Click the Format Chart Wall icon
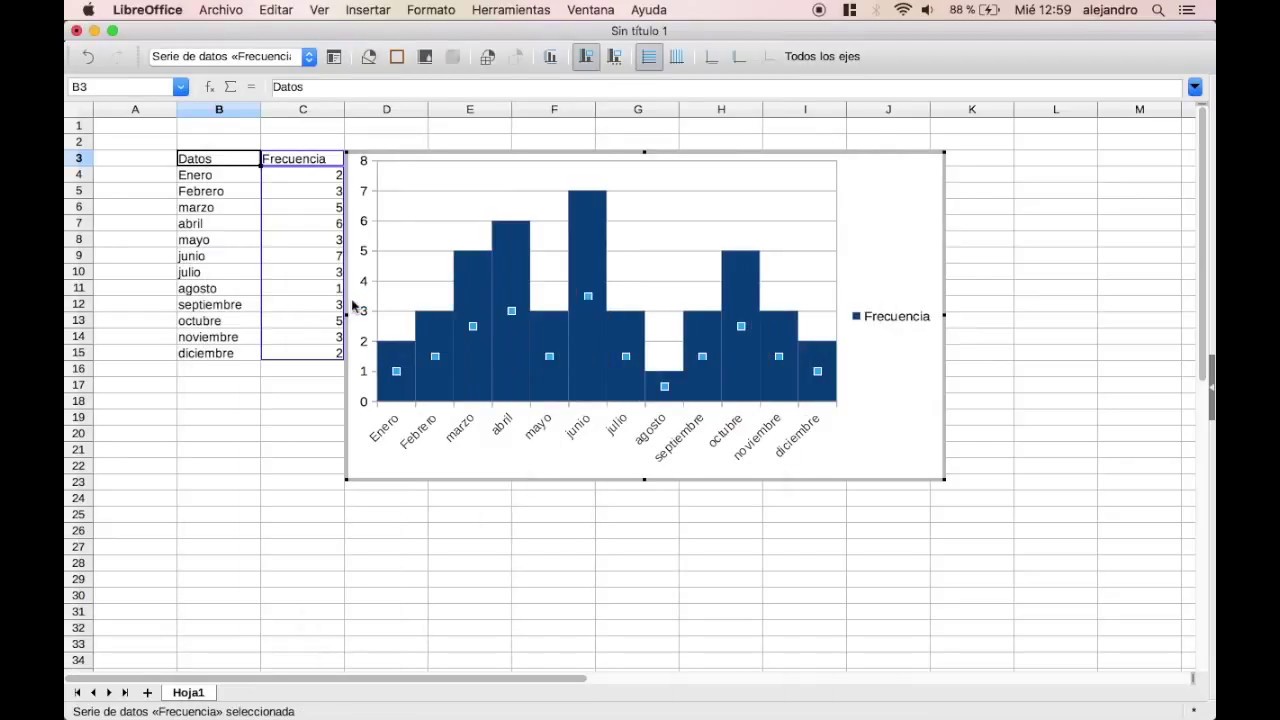The height and width of the screenshot is (720, 1280). pyautogui.click(x=425, y=57)
